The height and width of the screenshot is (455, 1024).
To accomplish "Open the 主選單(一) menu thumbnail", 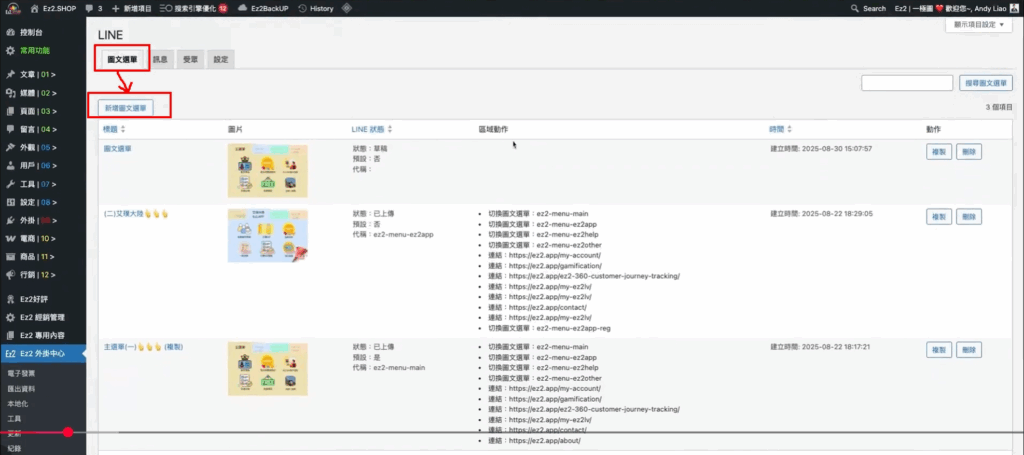I will 268,369.
